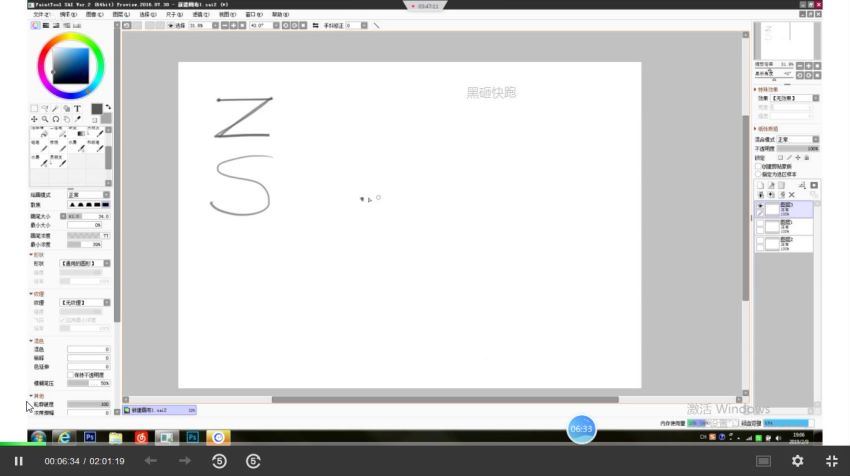This screenshot has height=476, width=850.
Task: Create a new layer folder
Action: pyautogui.click(x=781, y=185)
